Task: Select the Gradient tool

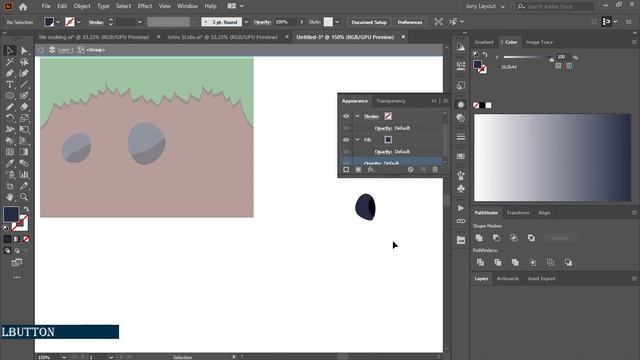Action: pyautogui.click(x=24, y=152)
